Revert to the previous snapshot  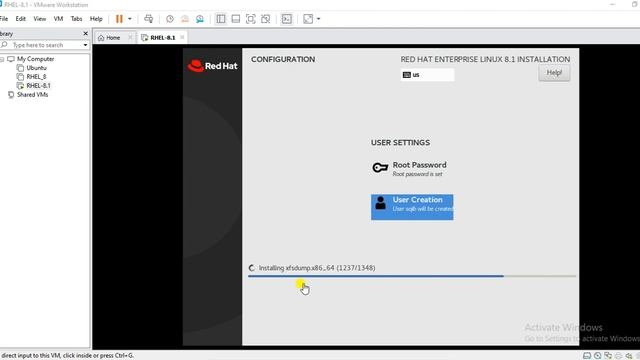click(x=185, y=19)
